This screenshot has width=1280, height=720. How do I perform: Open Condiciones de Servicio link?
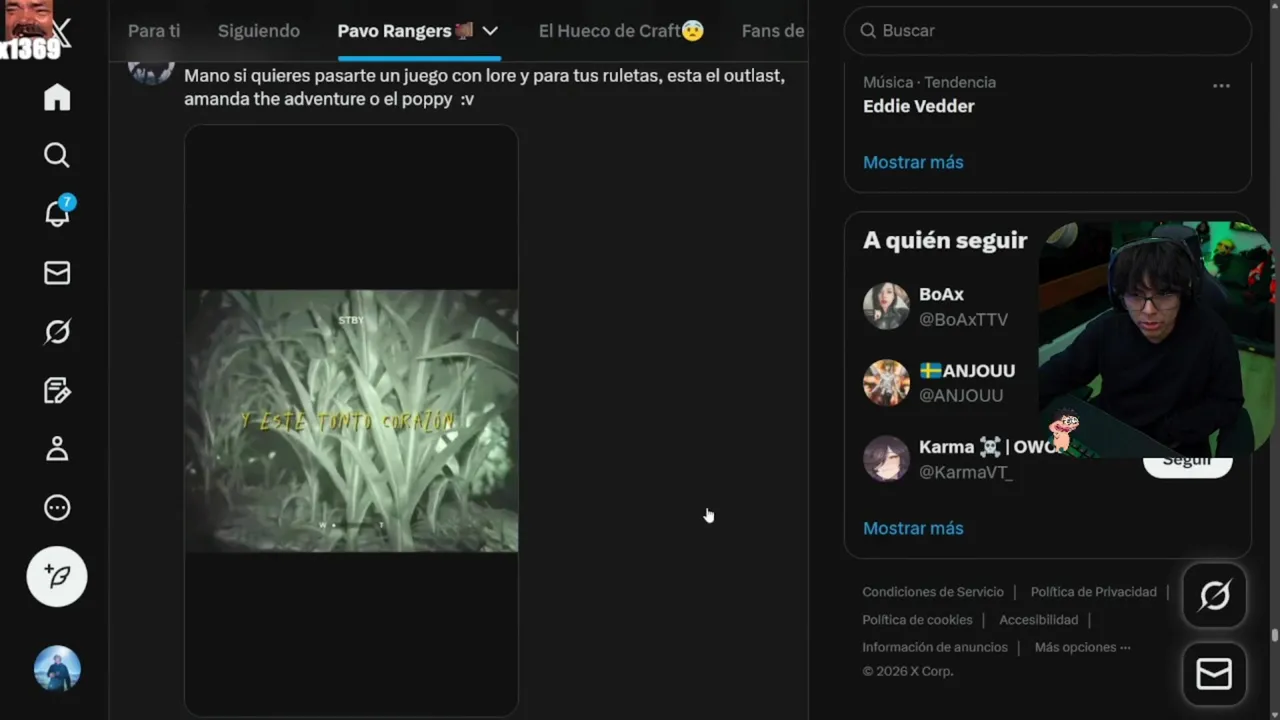(933, 592)
